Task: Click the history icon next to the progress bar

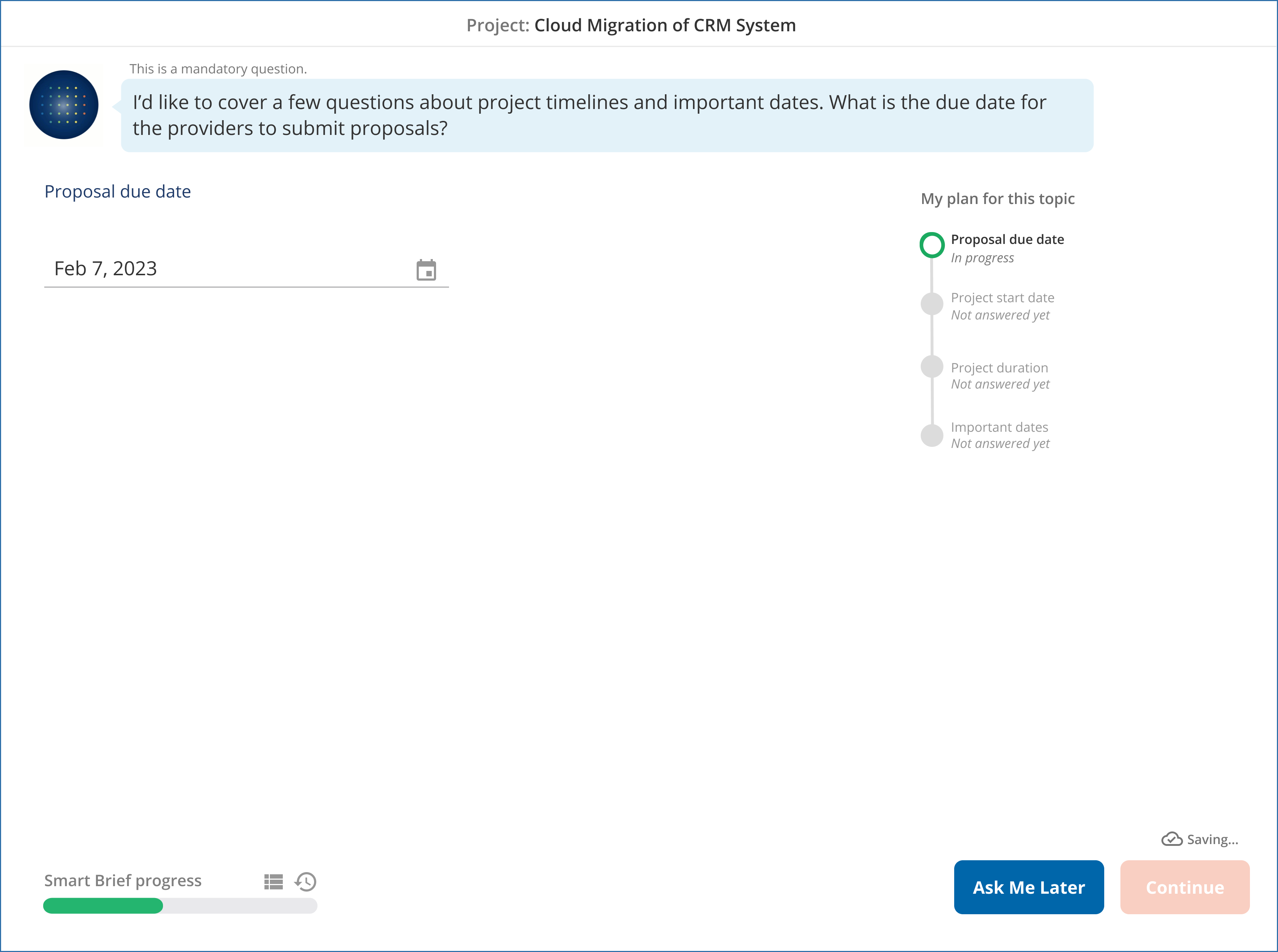Action: click(x=305, y=882)
